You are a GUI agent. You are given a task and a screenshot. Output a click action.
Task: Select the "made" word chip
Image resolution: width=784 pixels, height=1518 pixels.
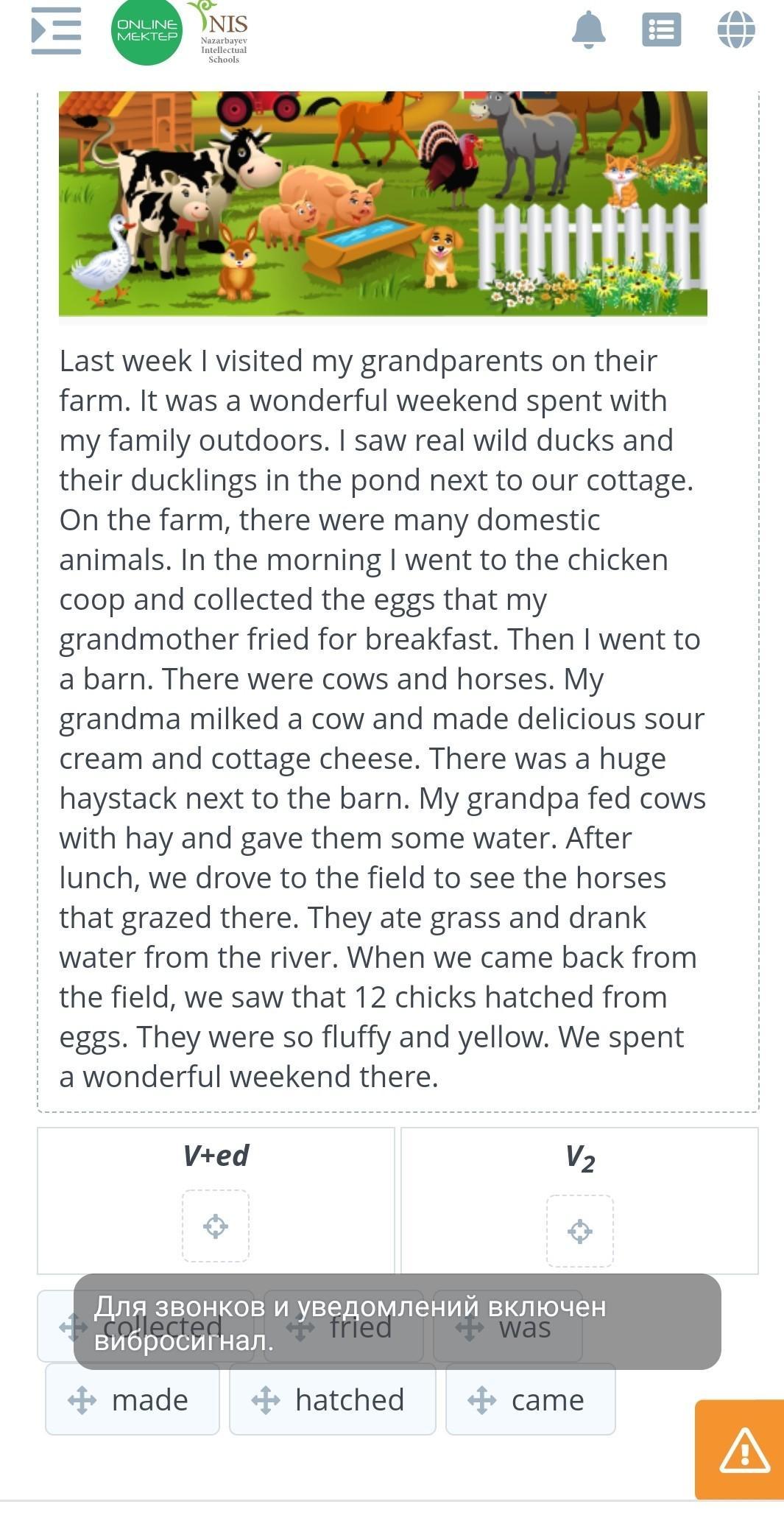click(x=149, y=1400)
